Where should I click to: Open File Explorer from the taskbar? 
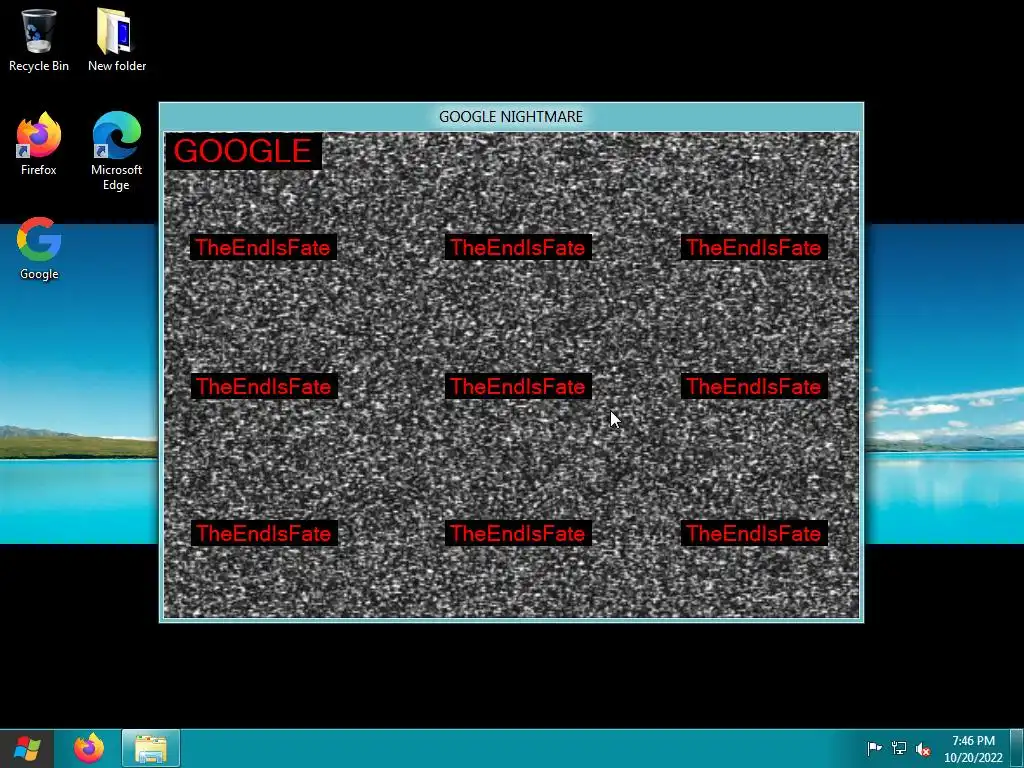point(151,749)
